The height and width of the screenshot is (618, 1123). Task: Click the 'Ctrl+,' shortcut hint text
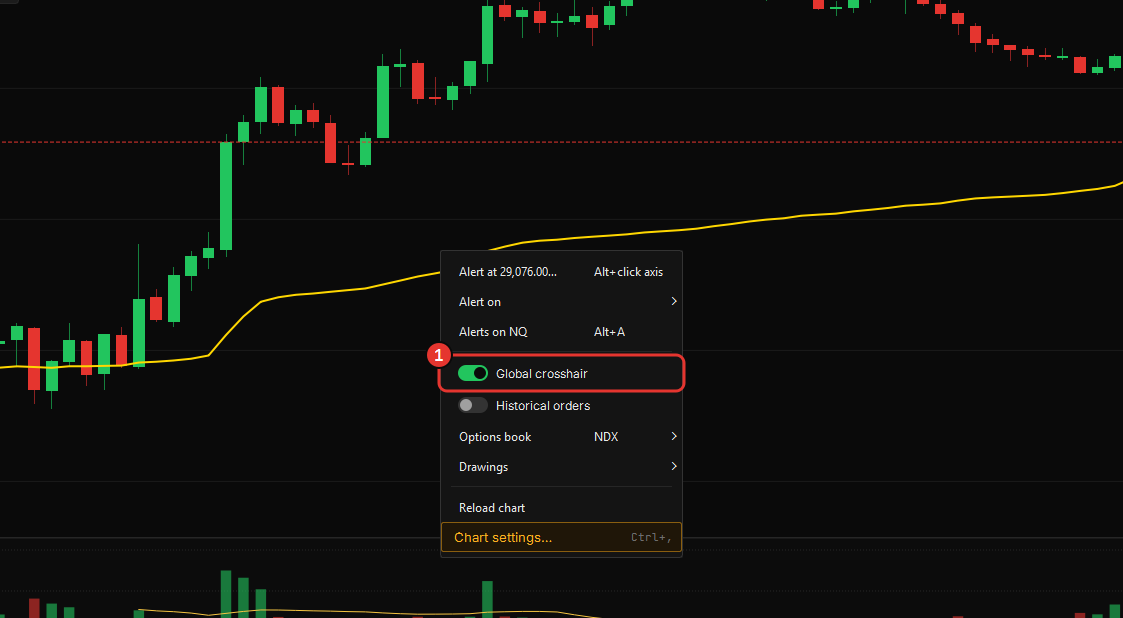651,537
